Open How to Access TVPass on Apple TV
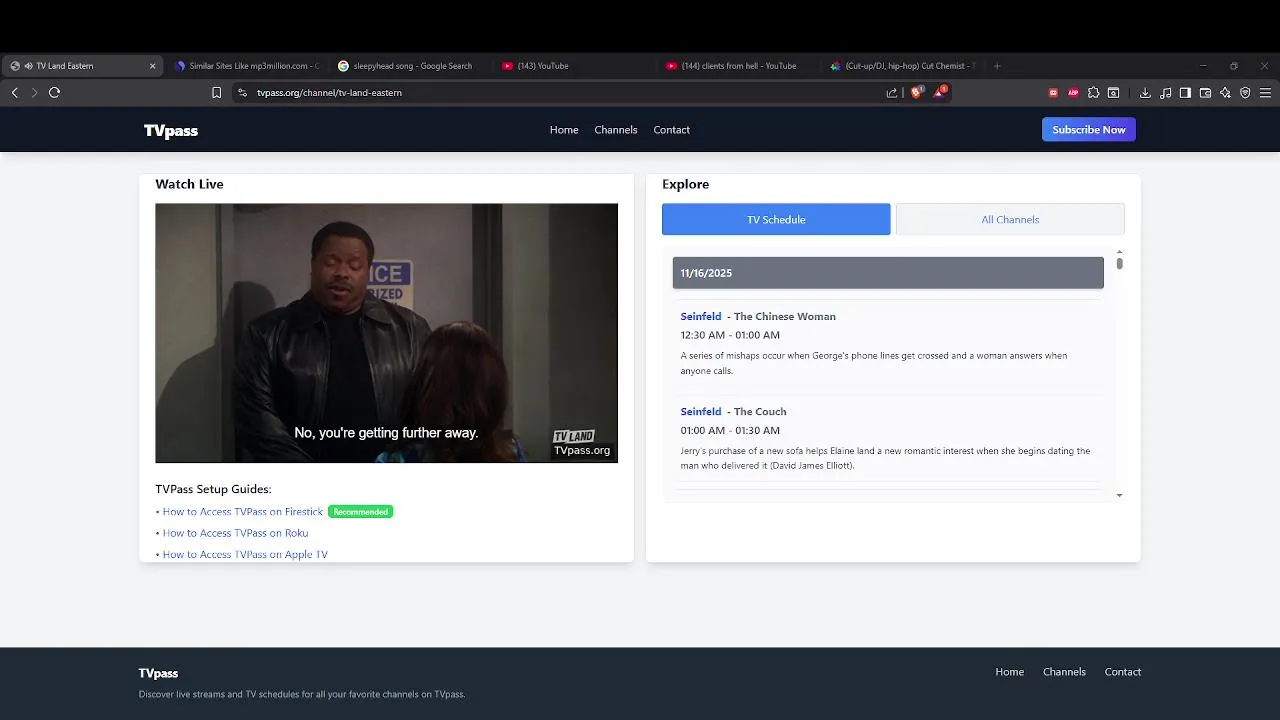The height and width of the screenshot is (720, 1280). pos(245,554)
